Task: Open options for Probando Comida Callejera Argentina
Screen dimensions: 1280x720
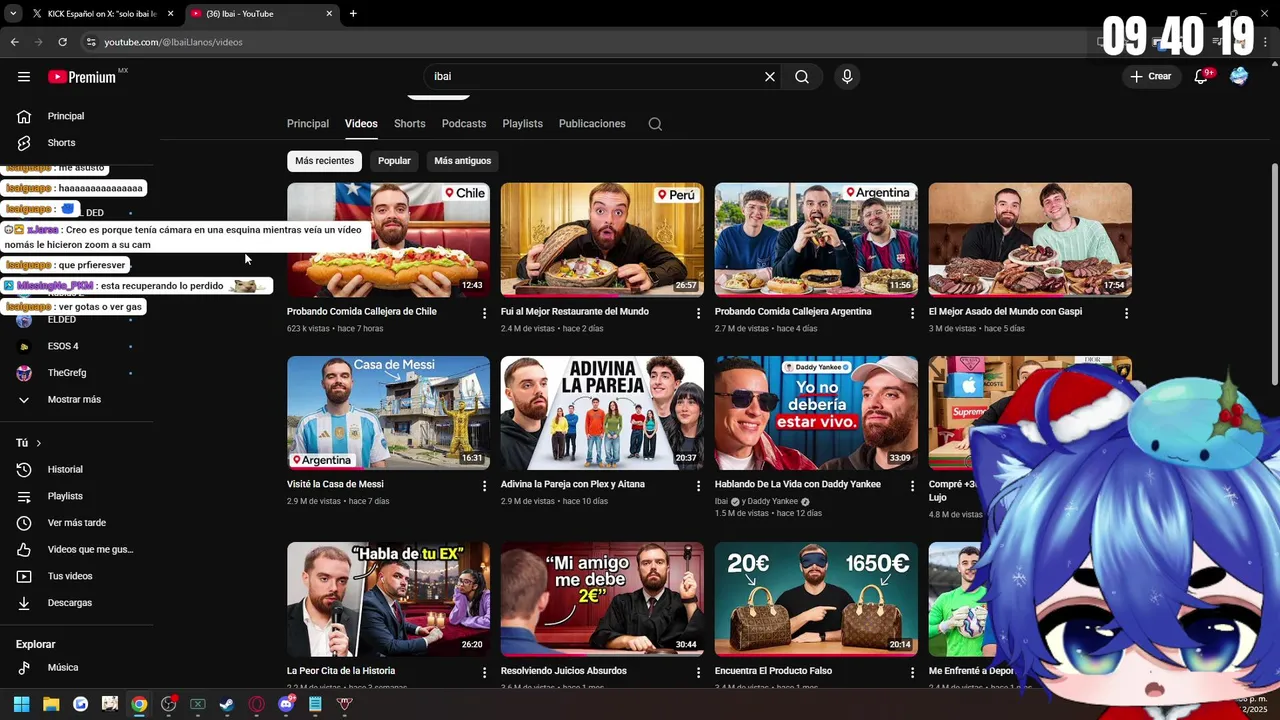Action: pos(912,313)
